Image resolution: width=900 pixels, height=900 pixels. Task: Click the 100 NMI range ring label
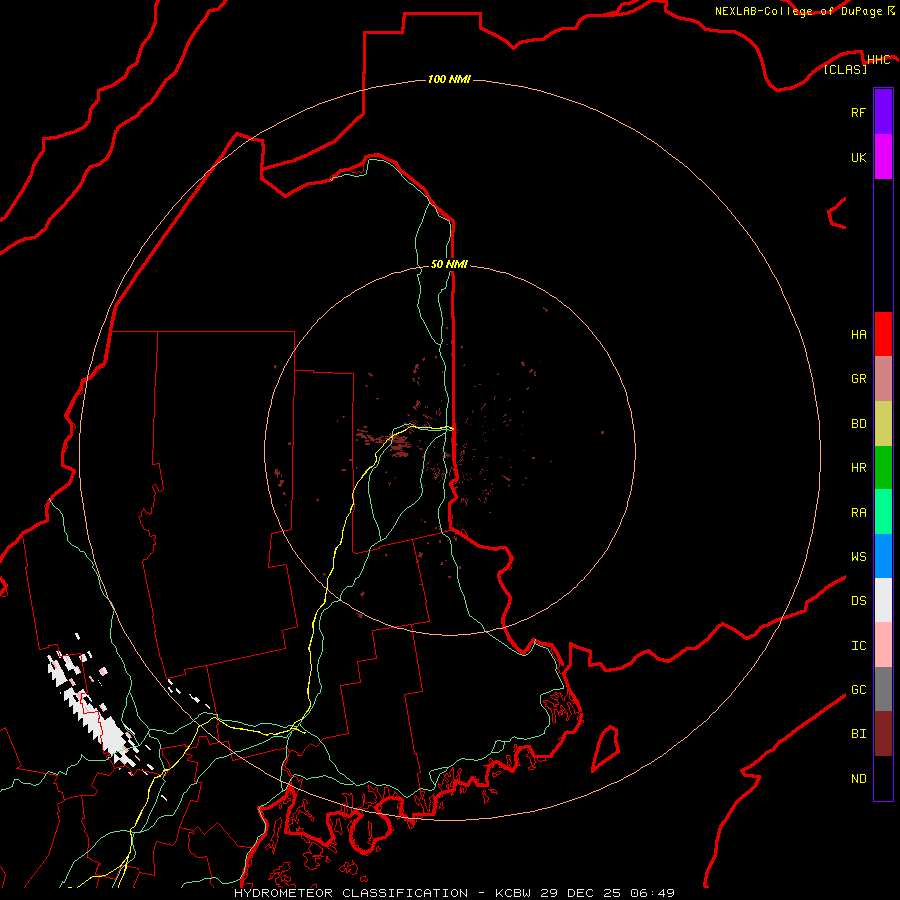[x=449, y=79]
